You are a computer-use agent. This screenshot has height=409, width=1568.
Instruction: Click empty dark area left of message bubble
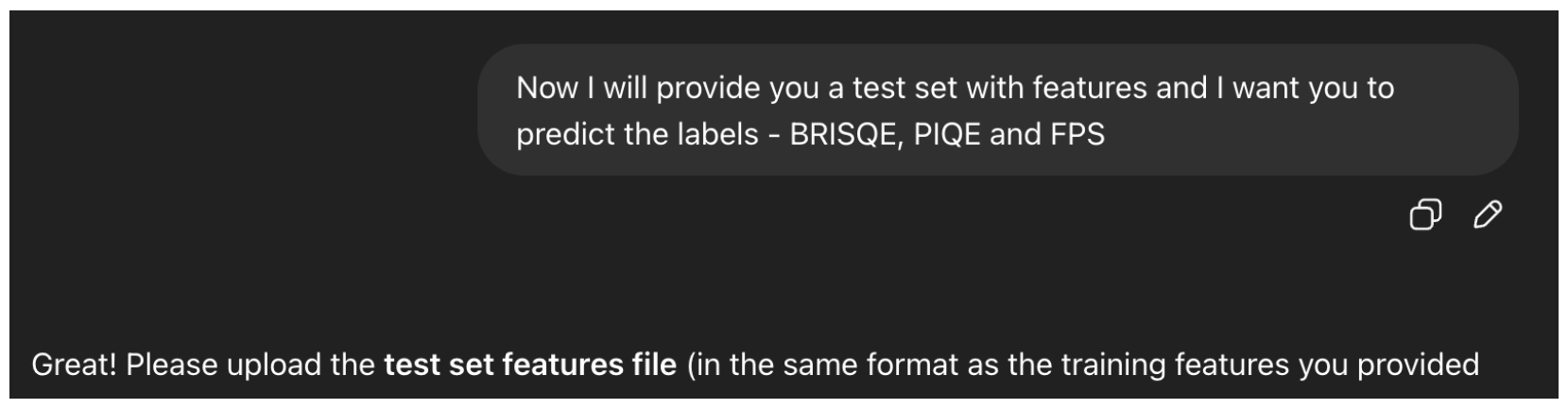(x=236, y=110)
